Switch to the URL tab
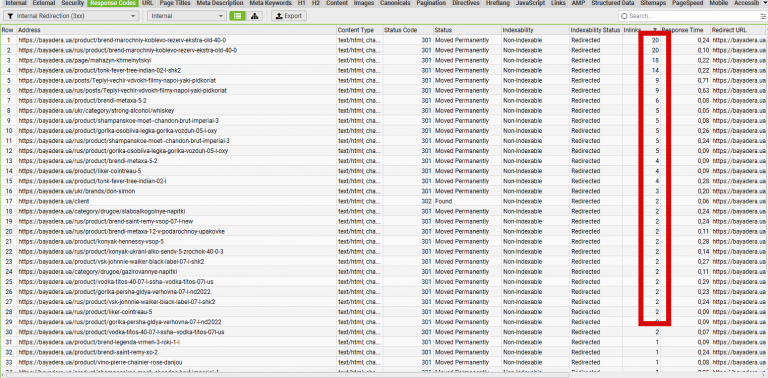 pyautogui.click(x=148, y=3)
